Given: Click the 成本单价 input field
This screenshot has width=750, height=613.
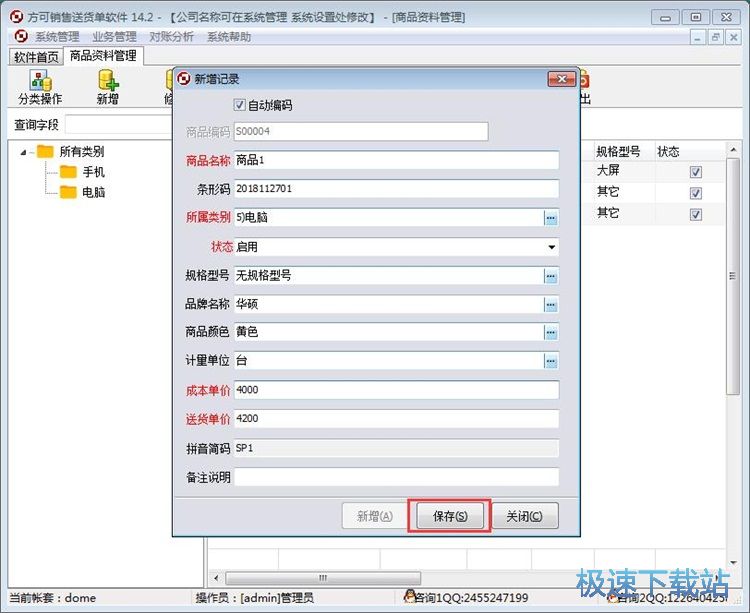Looking at the screenshot, I should tap(396, 390).
